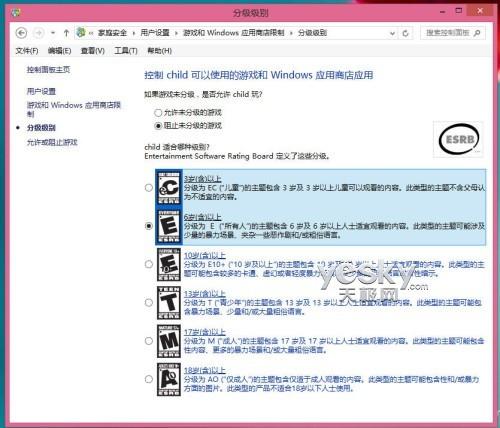The height and width of the screenshot is (428, 500).
Task: Click the AO adults only rating icon
Action: pos(169,379)
